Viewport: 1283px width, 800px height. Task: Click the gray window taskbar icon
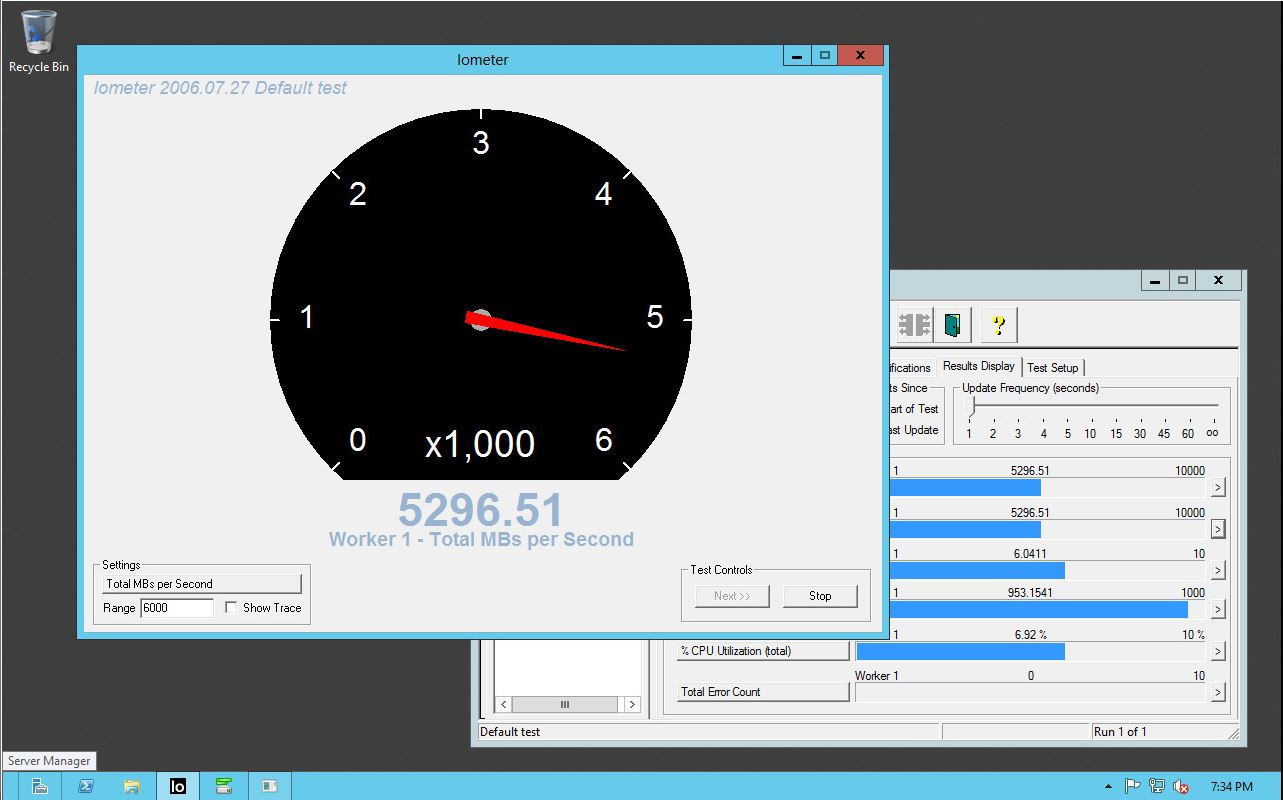(269, 786)
